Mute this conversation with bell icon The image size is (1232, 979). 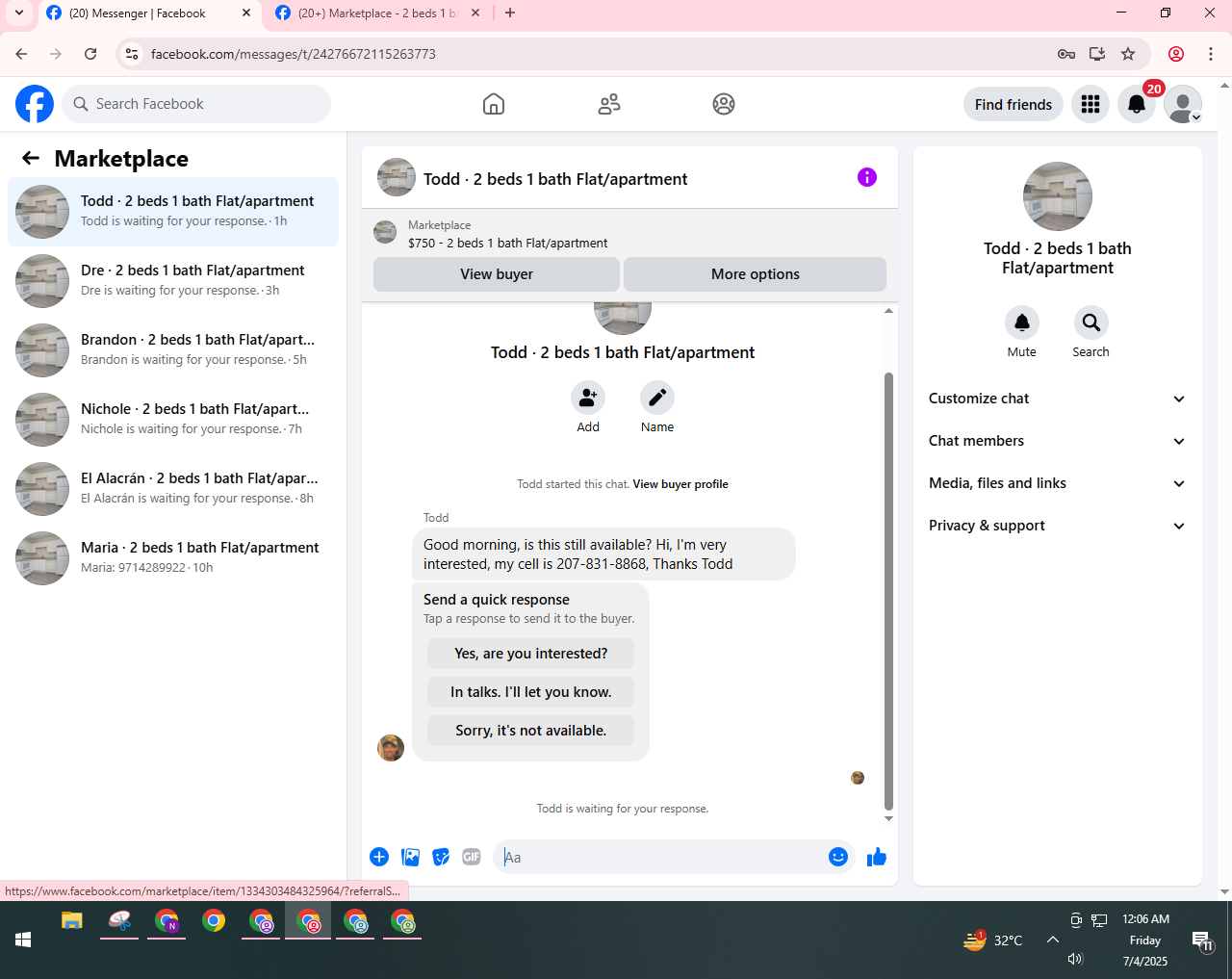click(x=1022, y=322)
